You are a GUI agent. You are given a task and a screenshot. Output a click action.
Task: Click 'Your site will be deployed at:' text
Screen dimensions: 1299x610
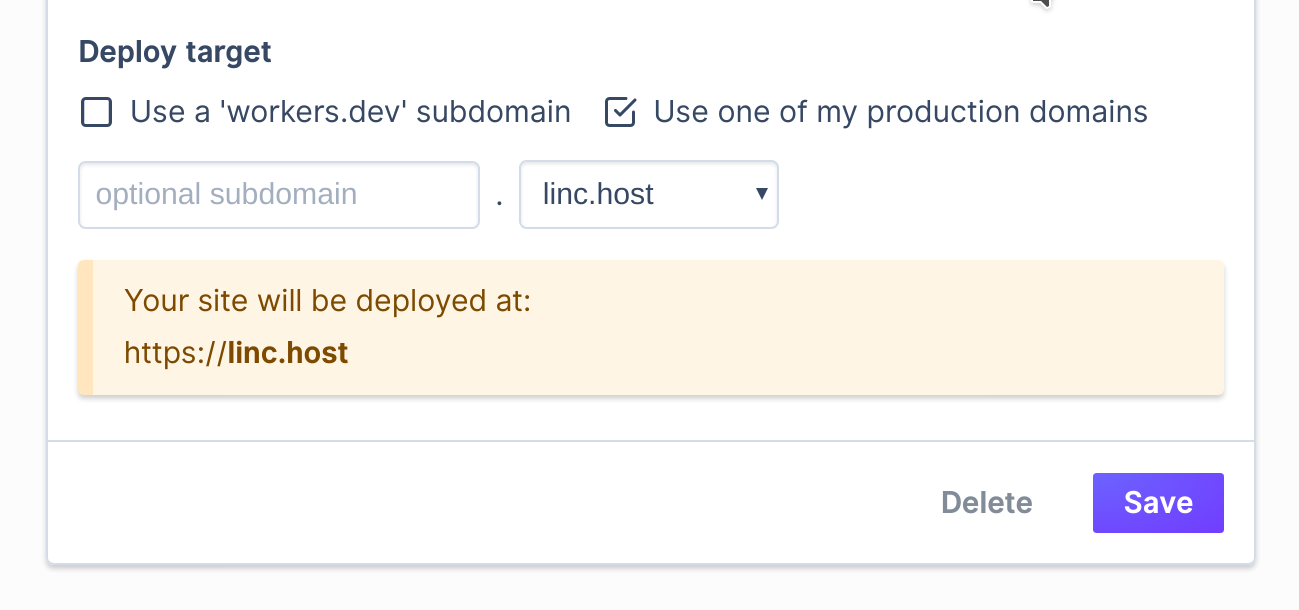click(x=328, y=300)
